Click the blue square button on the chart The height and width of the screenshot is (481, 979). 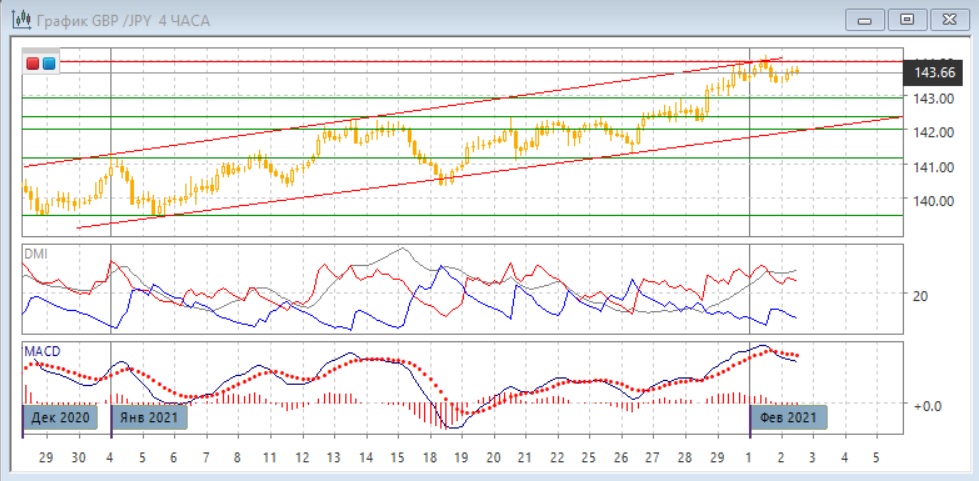pyautogui.click(x=49, y=64)
